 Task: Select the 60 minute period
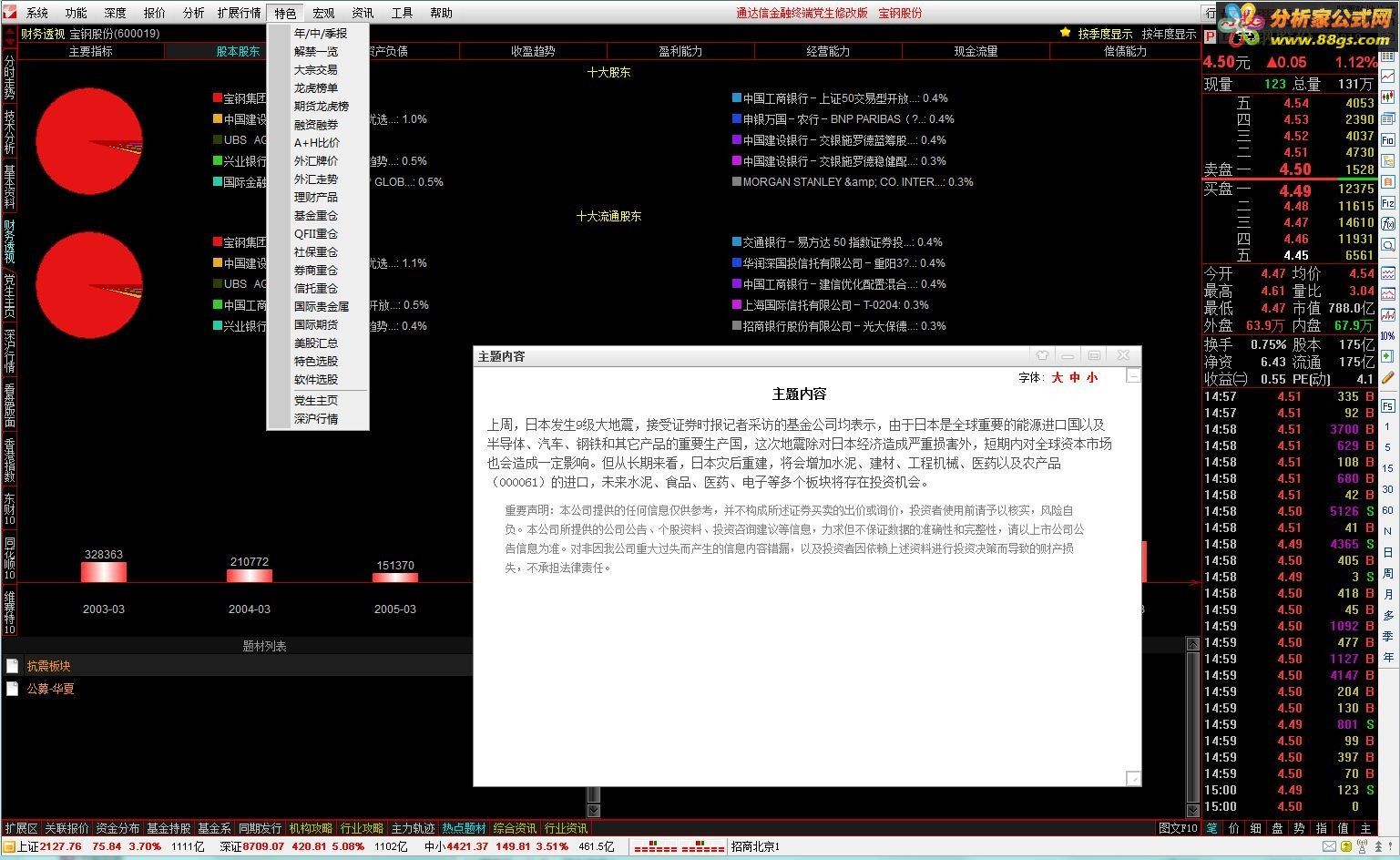pyautogui.click(x=1388, y=510)
